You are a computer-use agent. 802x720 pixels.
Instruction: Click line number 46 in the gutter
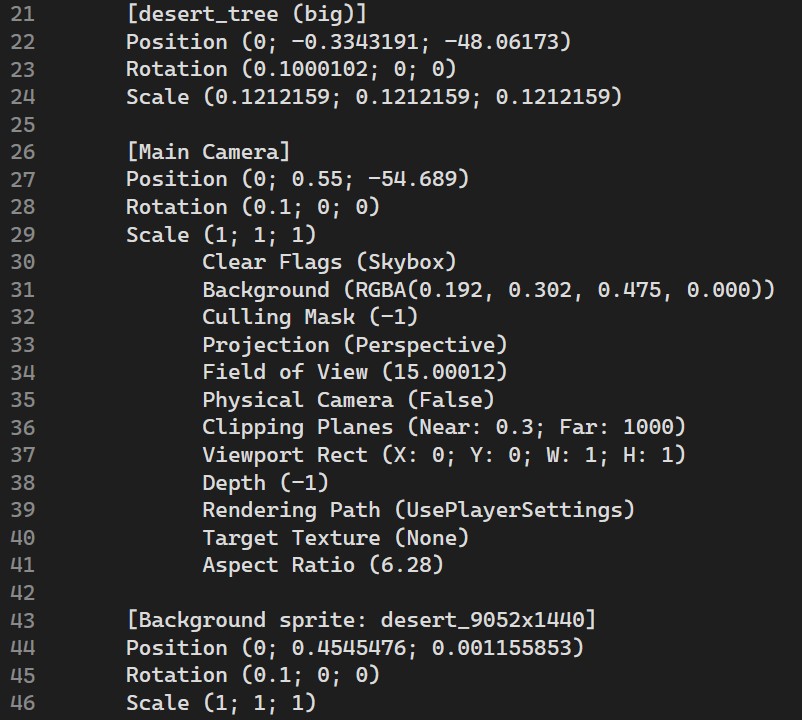pos(22,703)
